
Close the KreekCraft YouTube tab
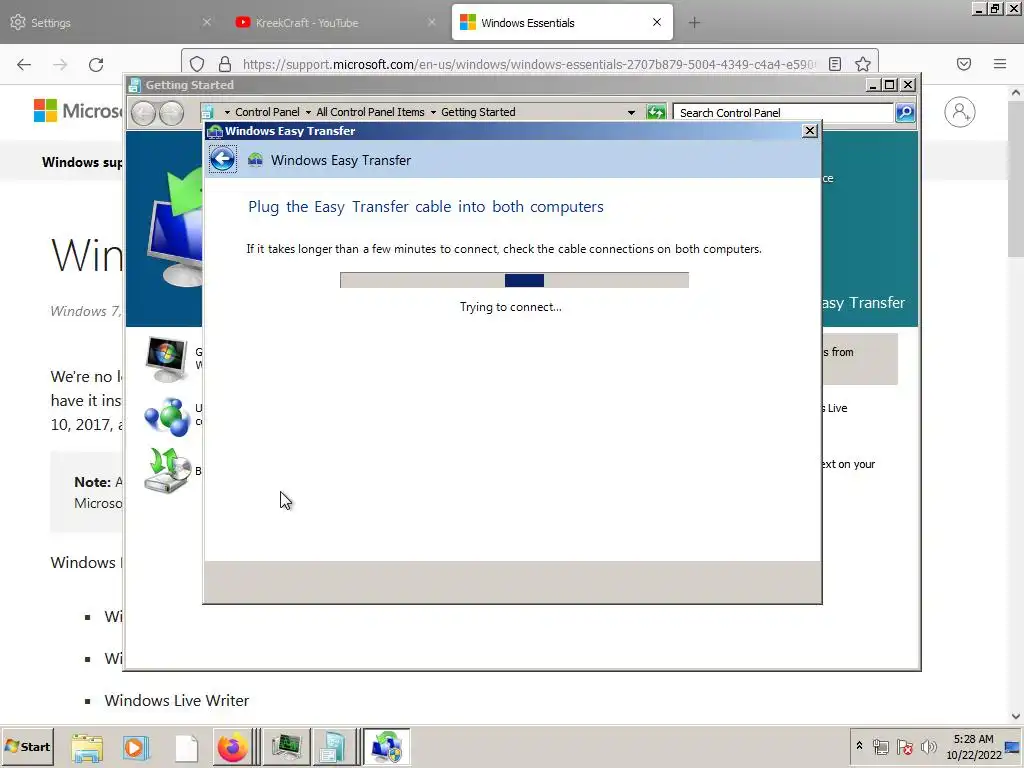coord(432,22)
